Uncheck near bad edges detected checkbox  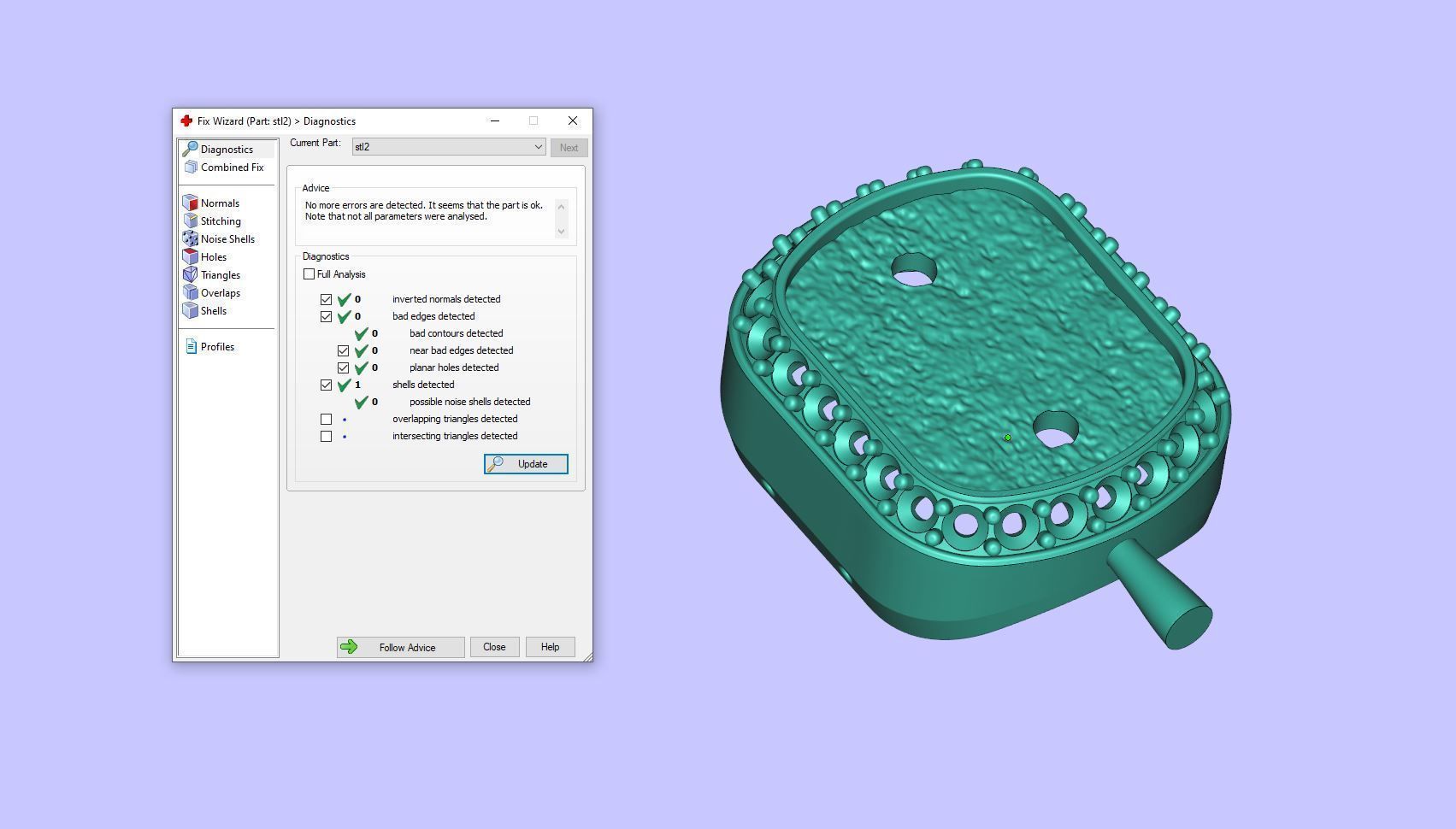click(343, 350)
